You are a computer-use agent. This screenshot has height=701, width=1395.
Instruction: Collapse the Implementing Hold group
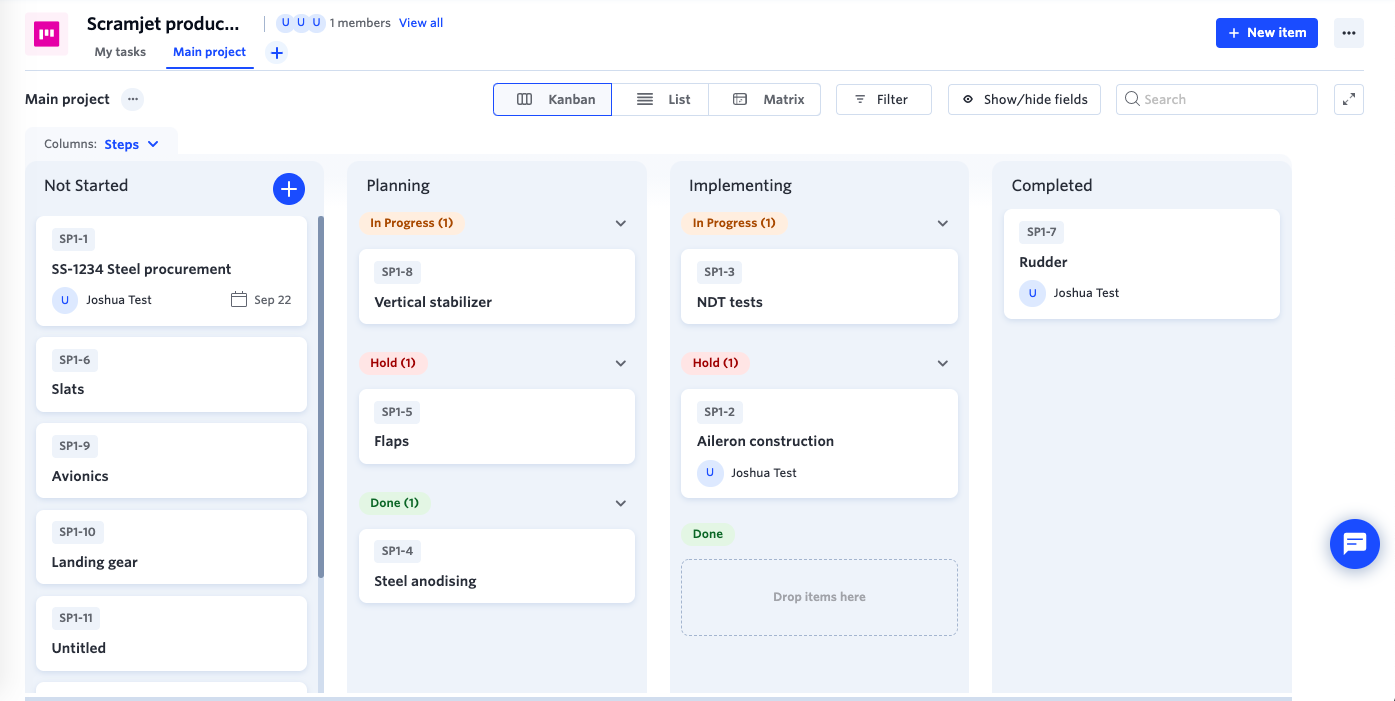942,363
